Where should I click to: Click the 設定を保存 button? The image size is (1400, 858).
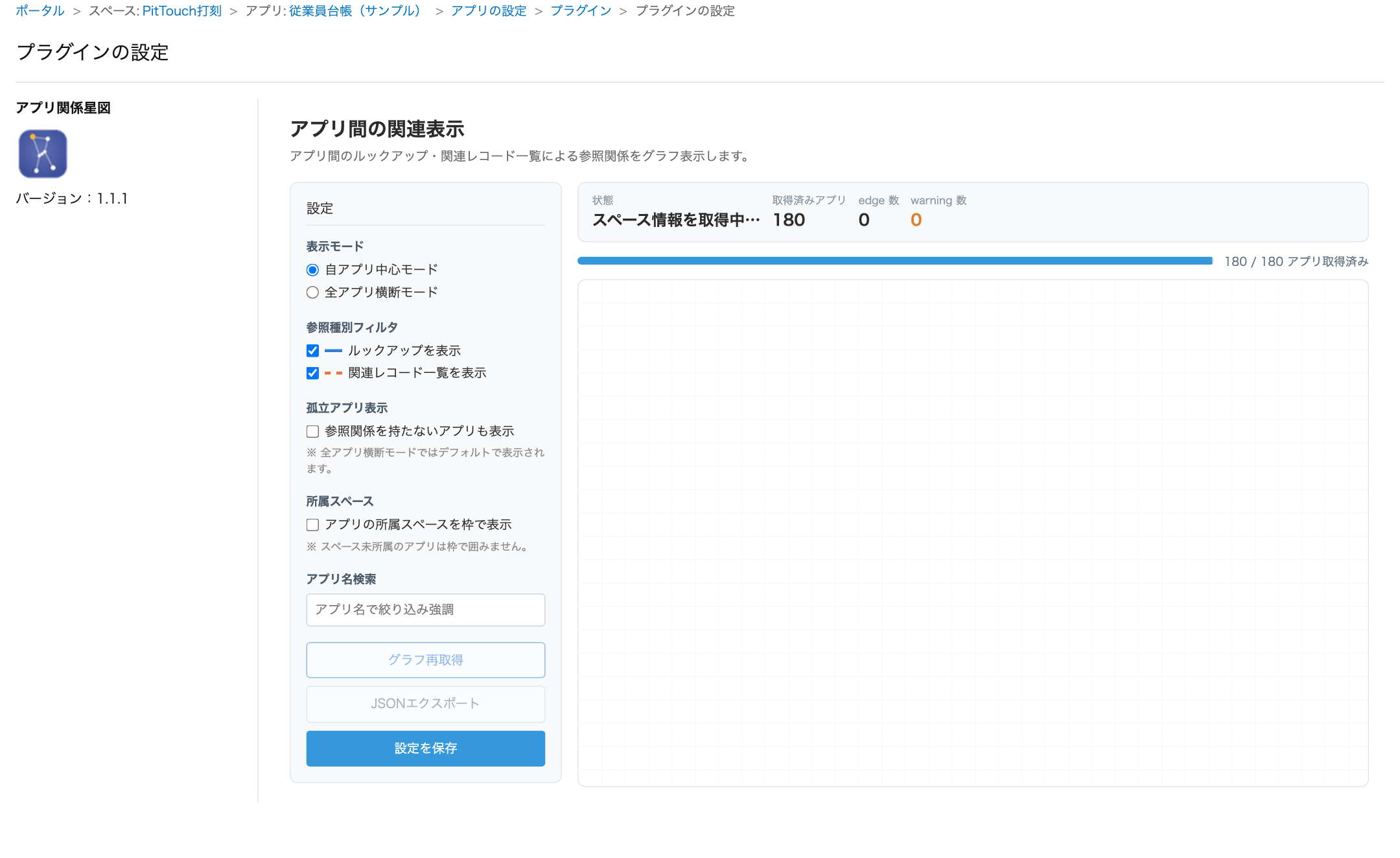pos(425,748)
